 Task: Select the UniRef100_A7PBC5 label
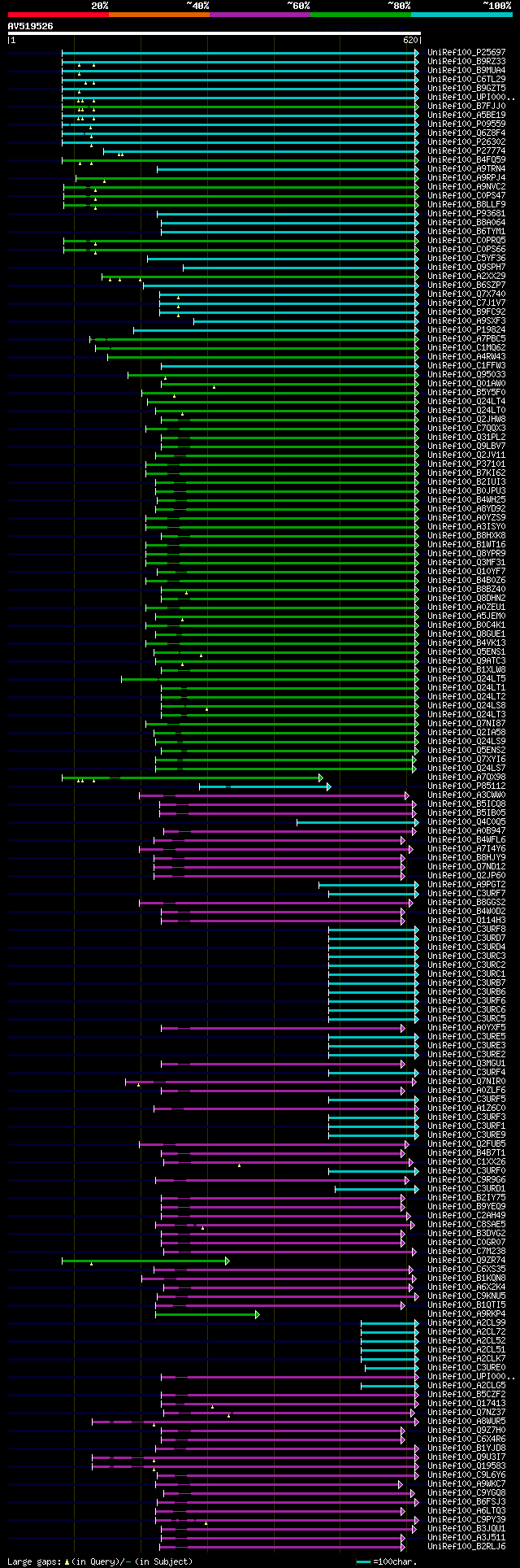pyautogui.click(x=466, y=338)
